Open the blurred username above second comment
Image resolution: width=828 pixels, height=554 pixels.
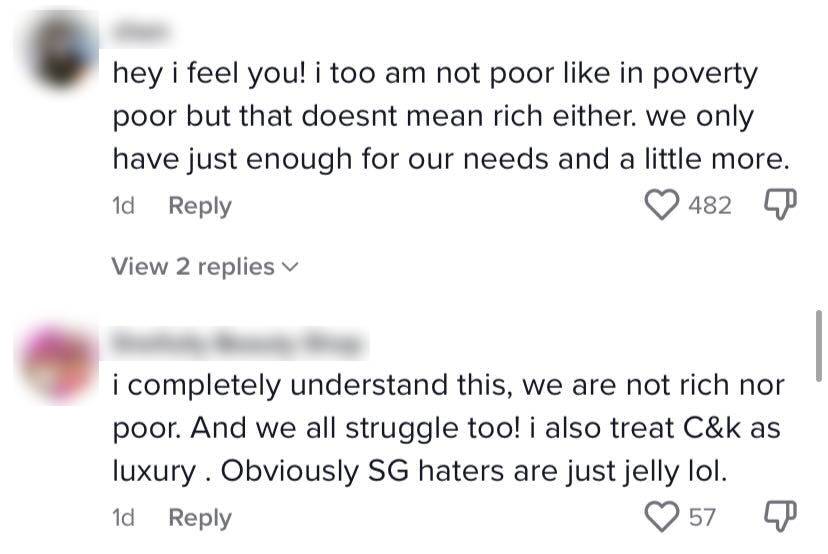pyautogui.click(x=233, y=344)
